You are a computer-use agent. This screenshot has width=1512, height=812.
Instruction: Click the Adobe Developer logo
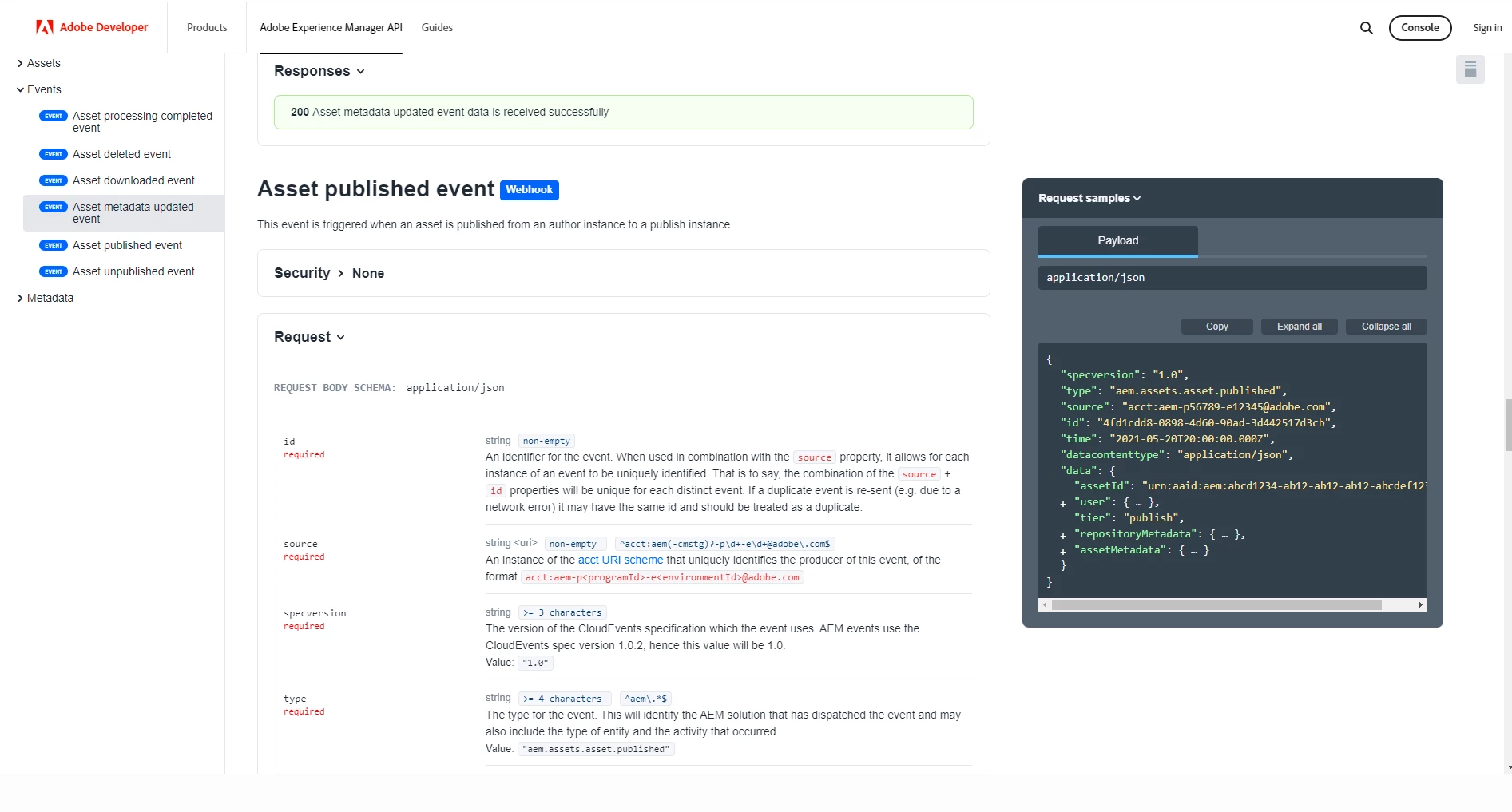pyautogui.click(x=92, y=27)
